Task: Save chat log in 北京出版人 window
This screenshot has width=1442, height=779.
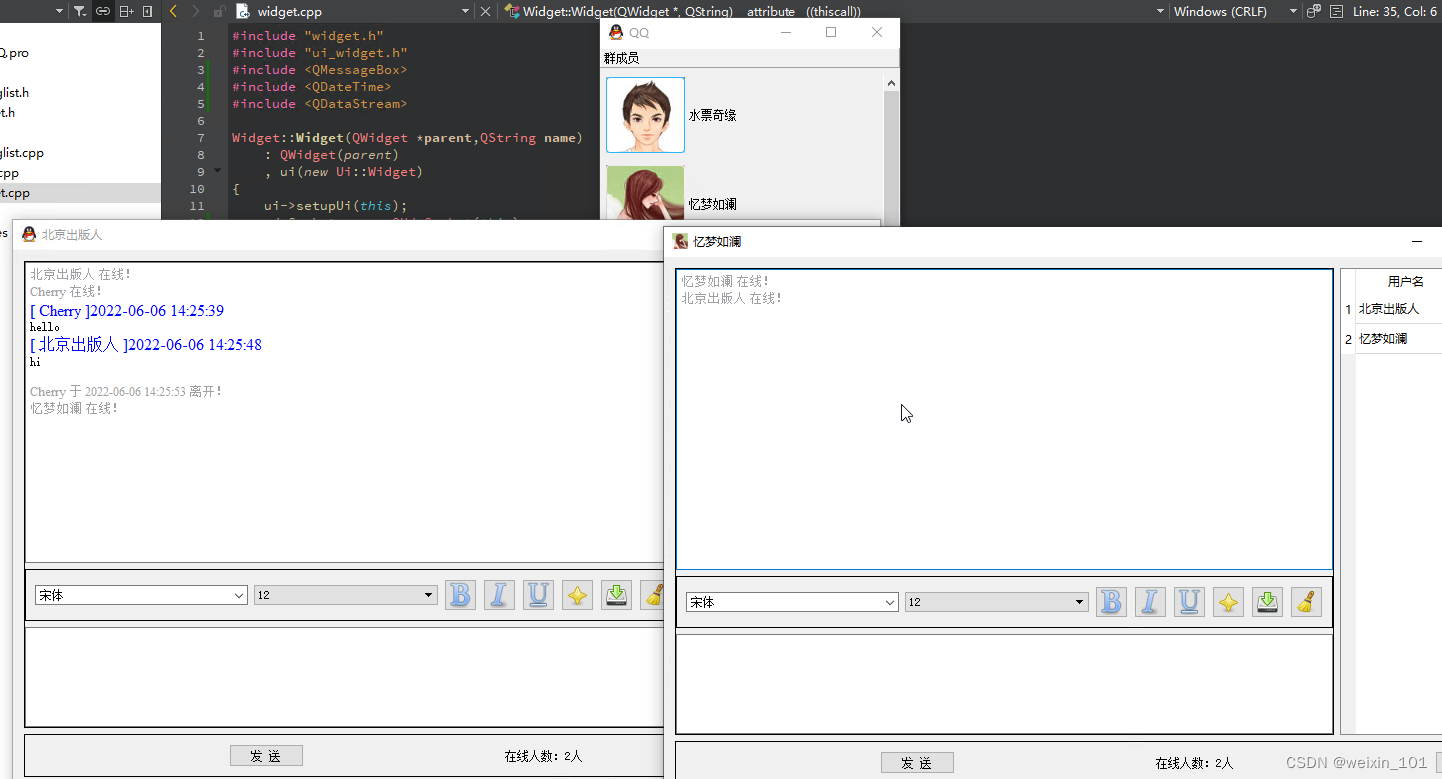Action: (617, 595)
